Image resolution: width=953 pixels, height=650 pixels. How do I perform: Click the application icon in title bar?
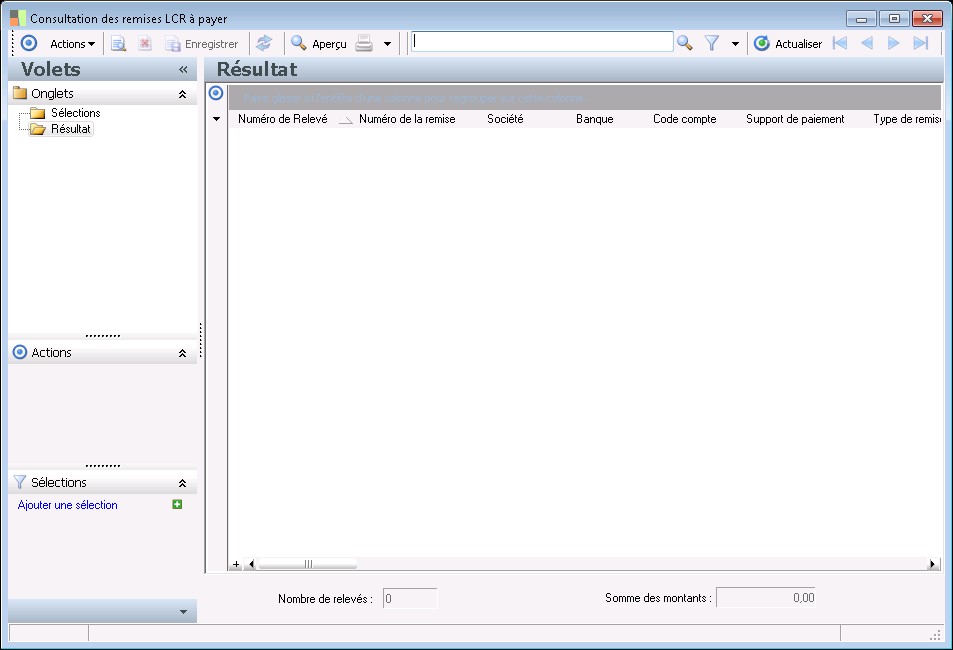pyautogui.click(x=18, y=18)
